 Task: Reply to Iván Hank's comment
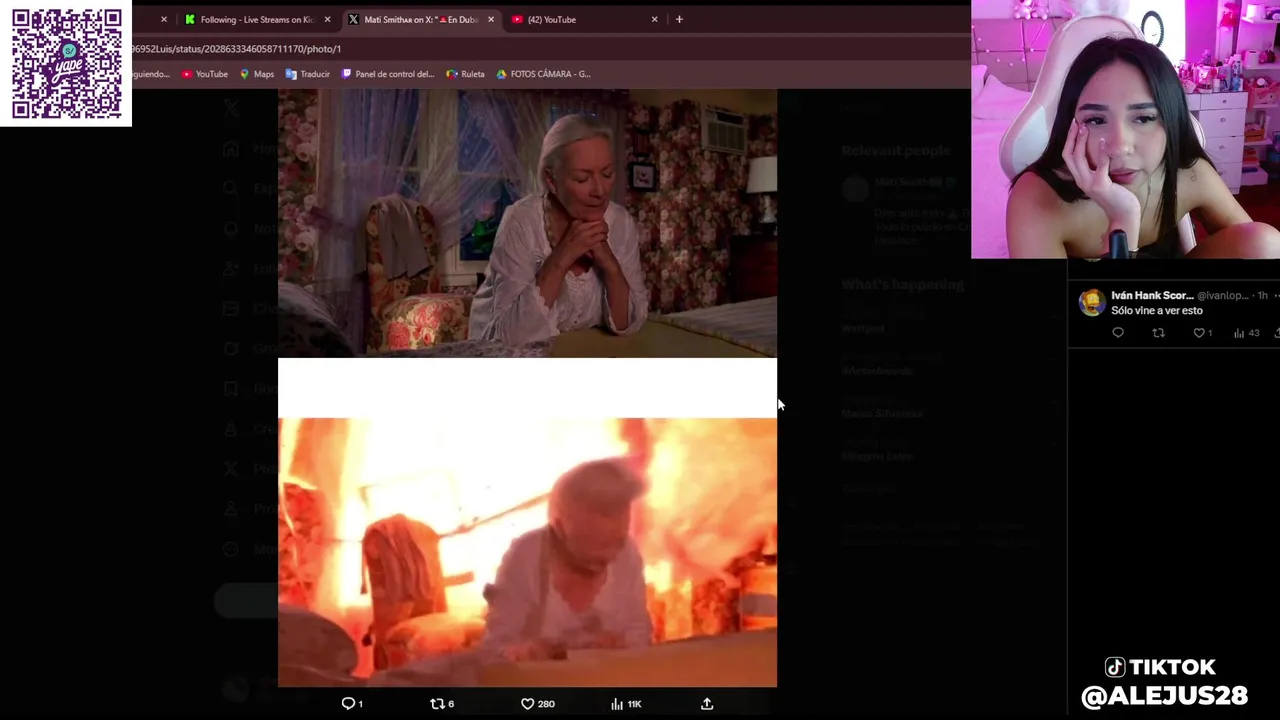coord(1118,333)
